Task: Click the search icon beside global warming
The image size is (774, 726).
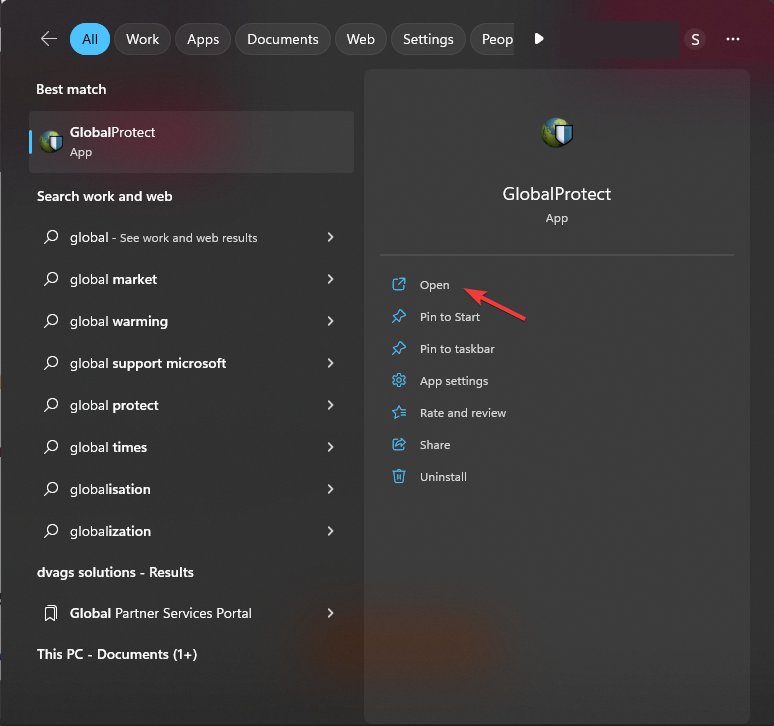Action: pos(51,321)
